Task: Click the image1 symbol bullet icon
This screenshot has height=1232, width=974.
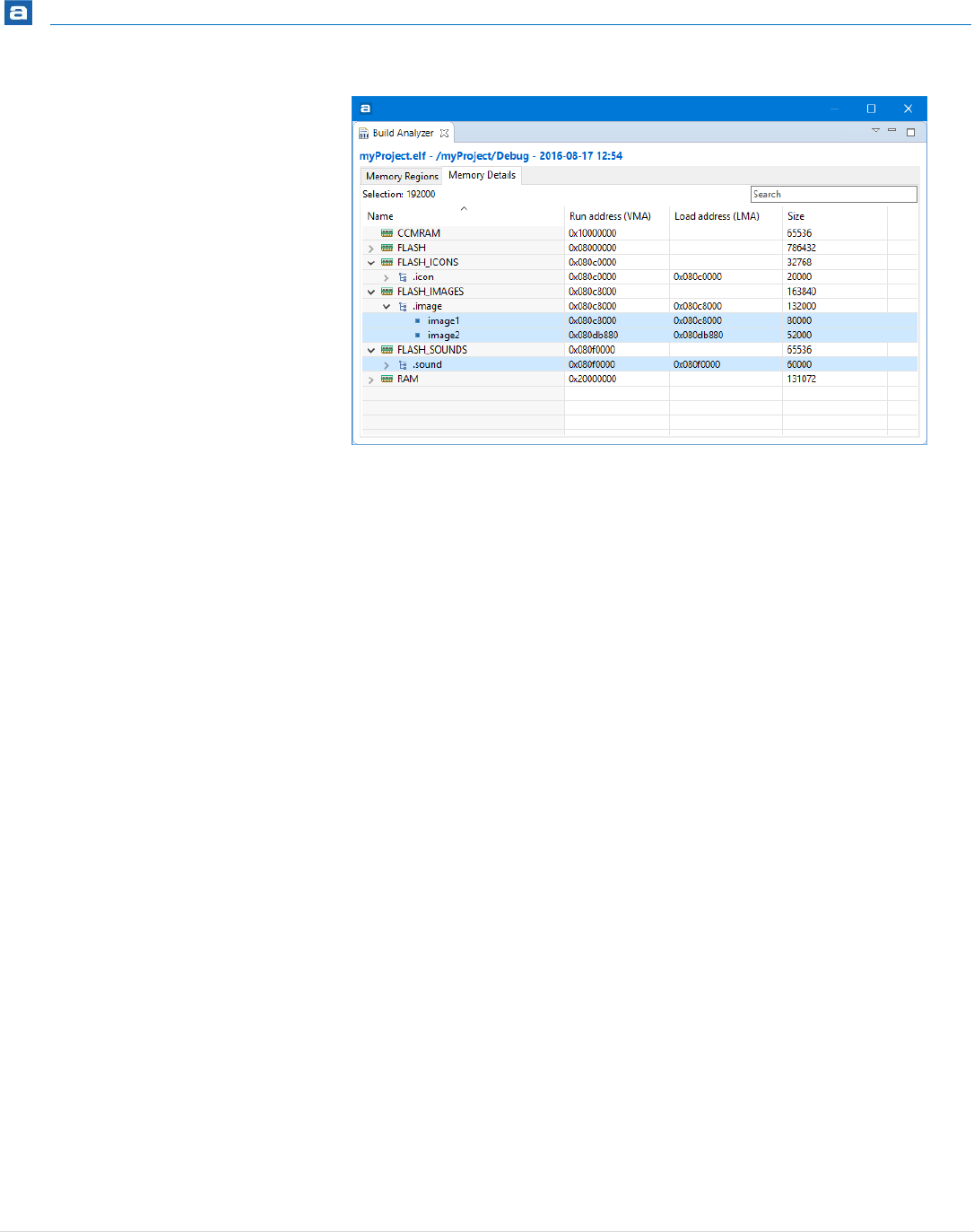Action: click(x=418, y=320)
